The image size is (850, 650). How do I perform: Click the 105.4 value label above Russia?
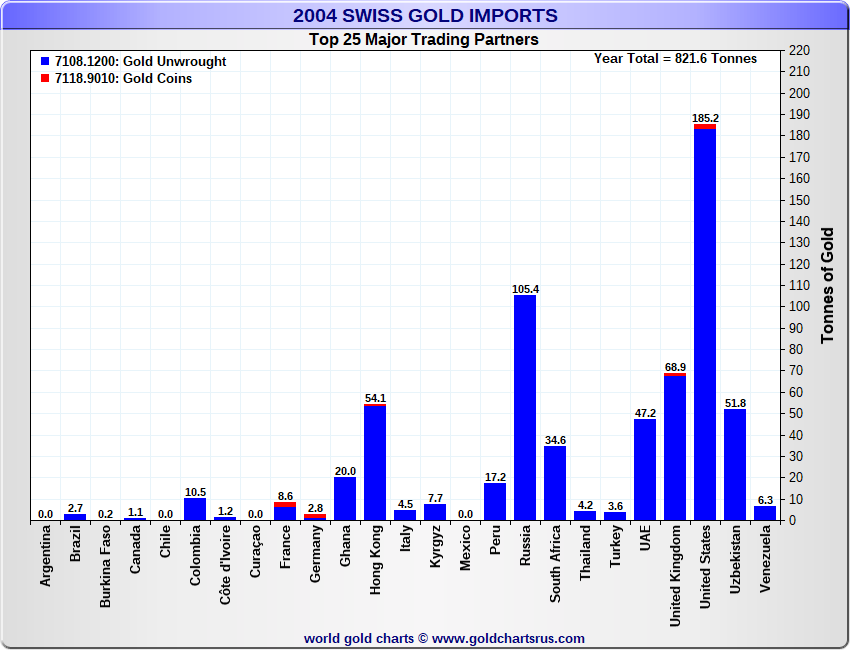pyautogui.click(x=525, y=289)
